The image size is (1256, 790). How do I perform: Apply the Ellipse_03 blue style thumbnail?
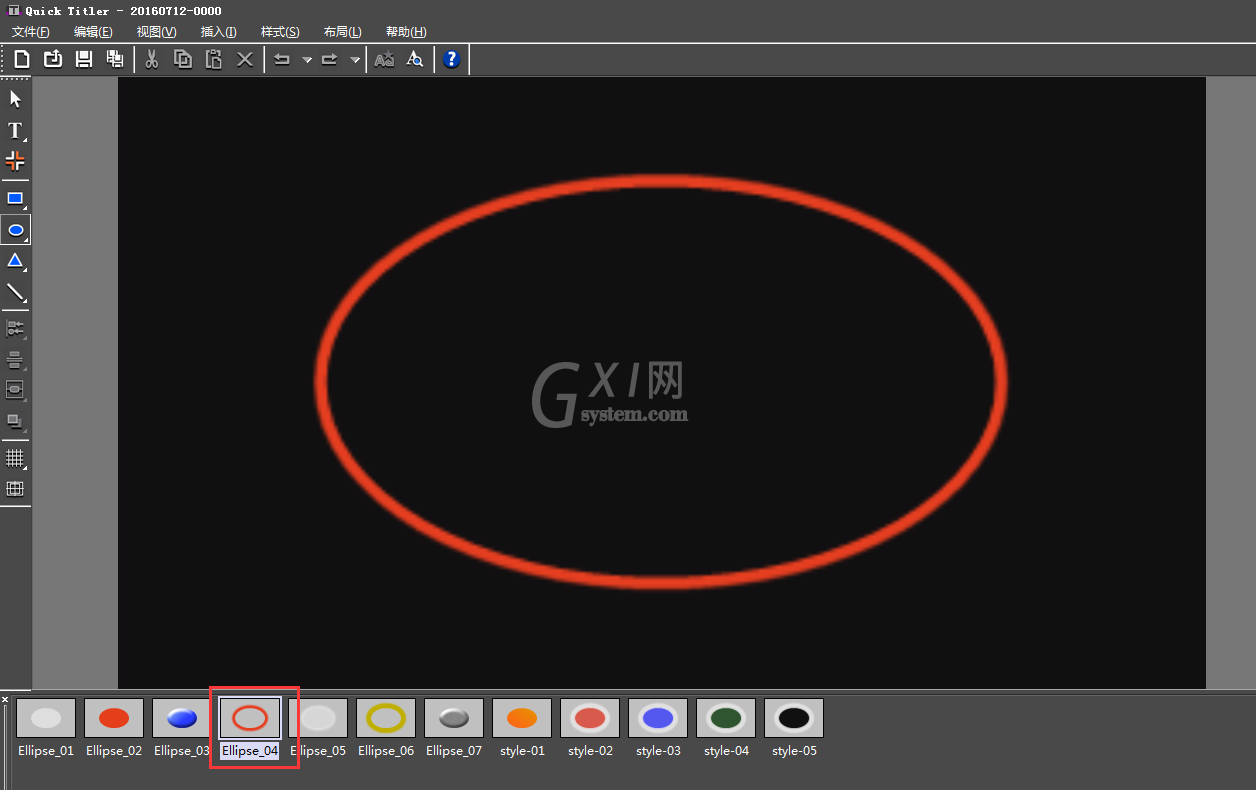click(x=182, y=718)
